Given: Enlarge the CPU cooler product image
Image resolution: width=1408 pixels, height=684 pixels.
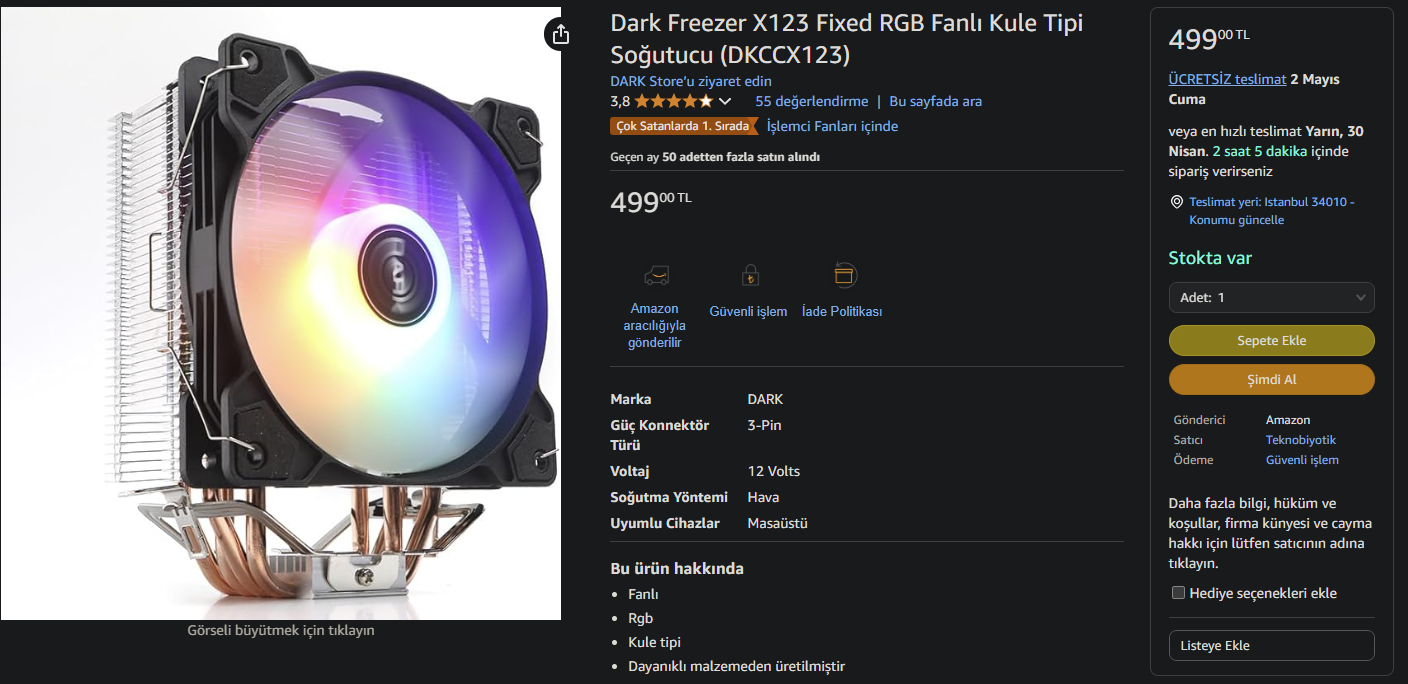Looking at the screenshot, I should coord(281,313).
